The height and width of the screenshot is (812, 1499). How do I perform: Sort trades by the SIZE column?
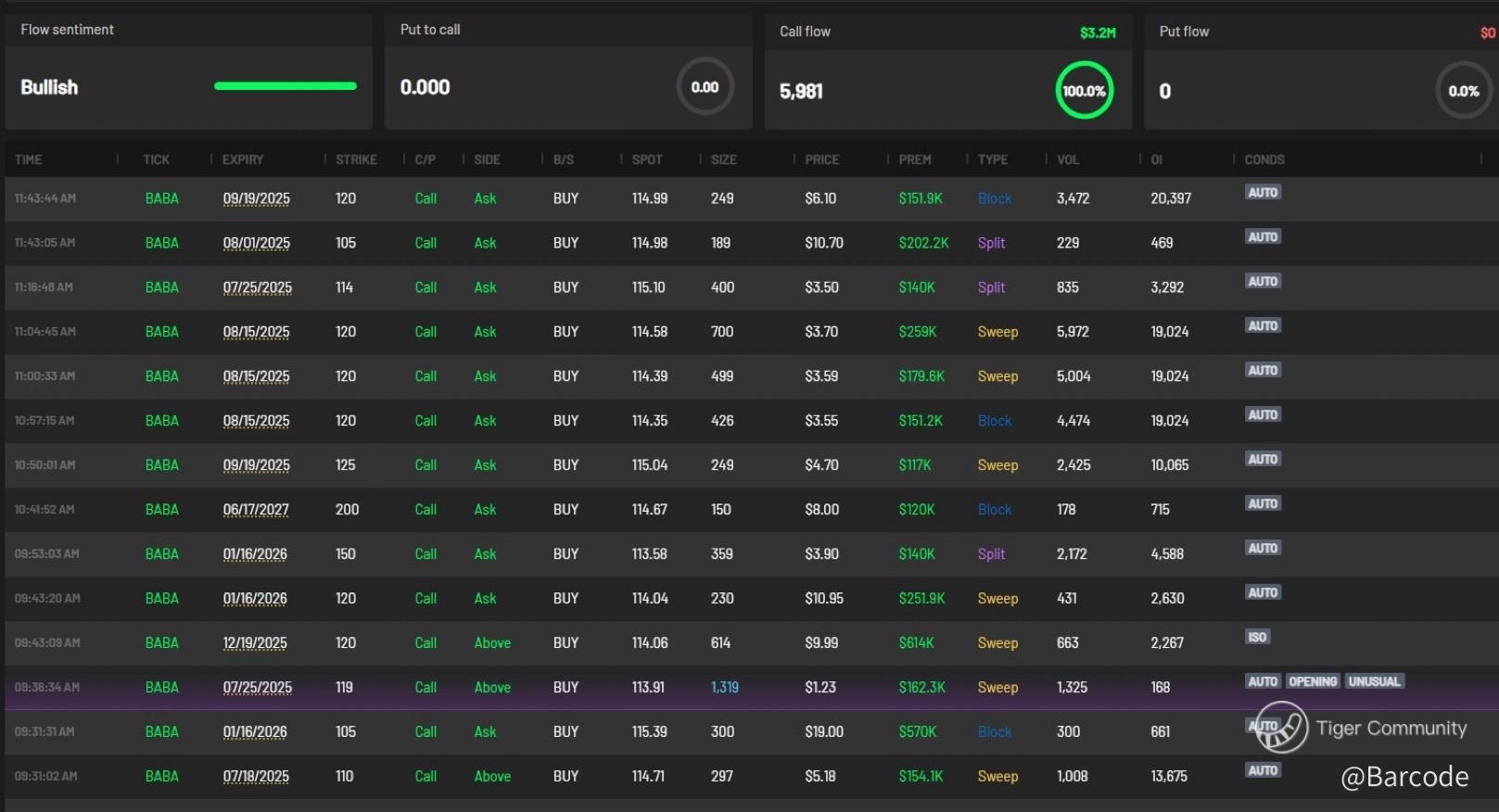724,159
